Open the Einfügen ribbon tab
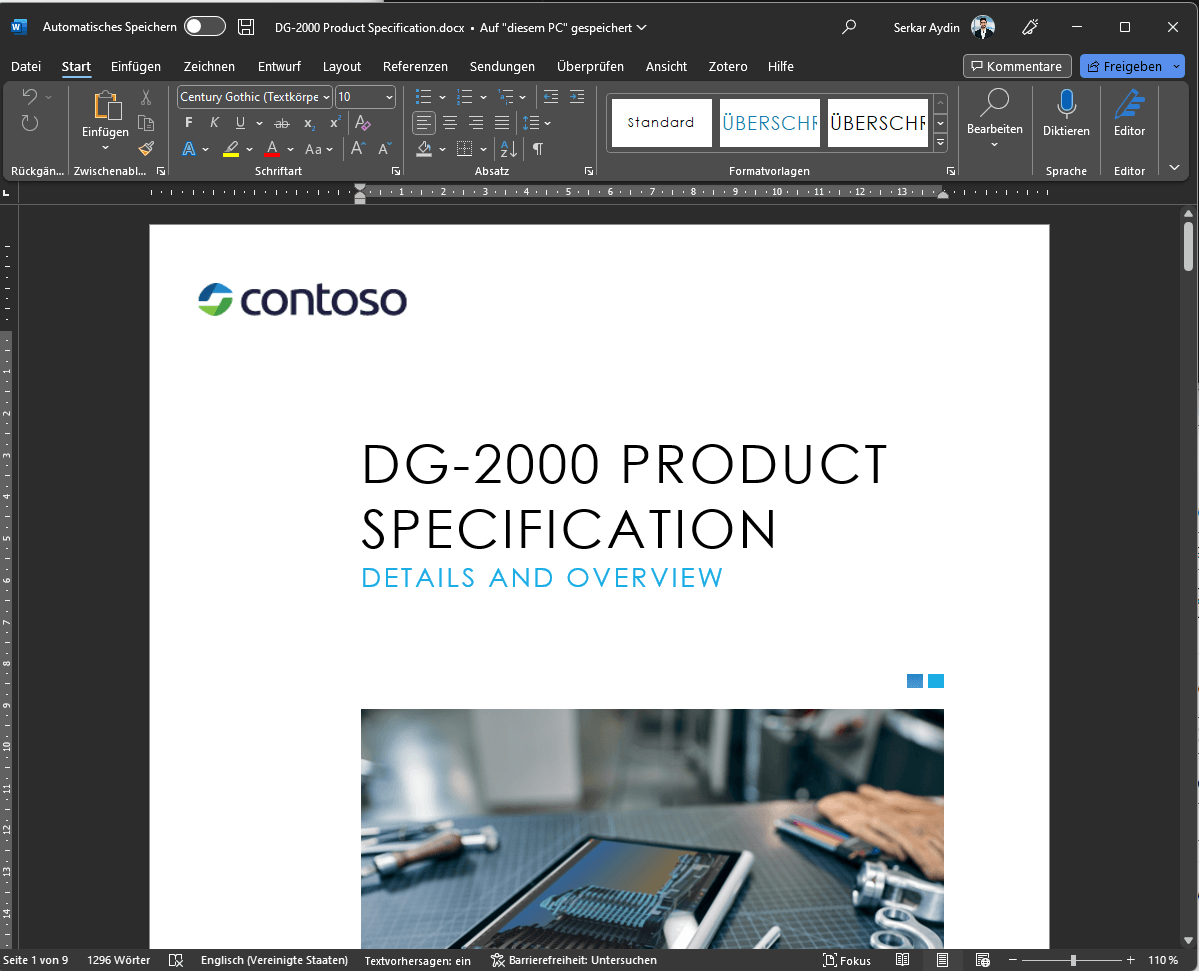The image size is (1199, 971). [x=136, y=66]
